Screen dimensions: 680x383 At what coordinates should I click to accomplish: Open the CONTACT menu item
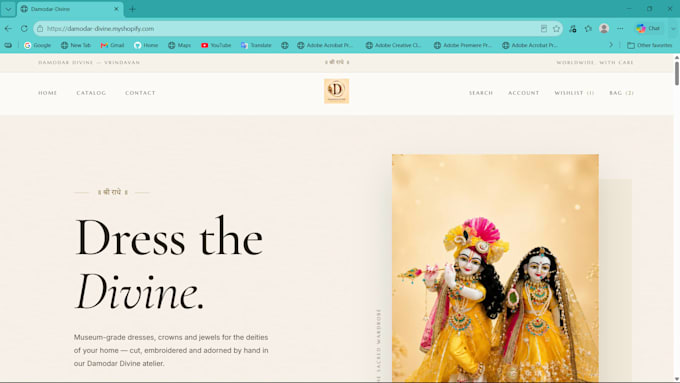tap(140, 93)
